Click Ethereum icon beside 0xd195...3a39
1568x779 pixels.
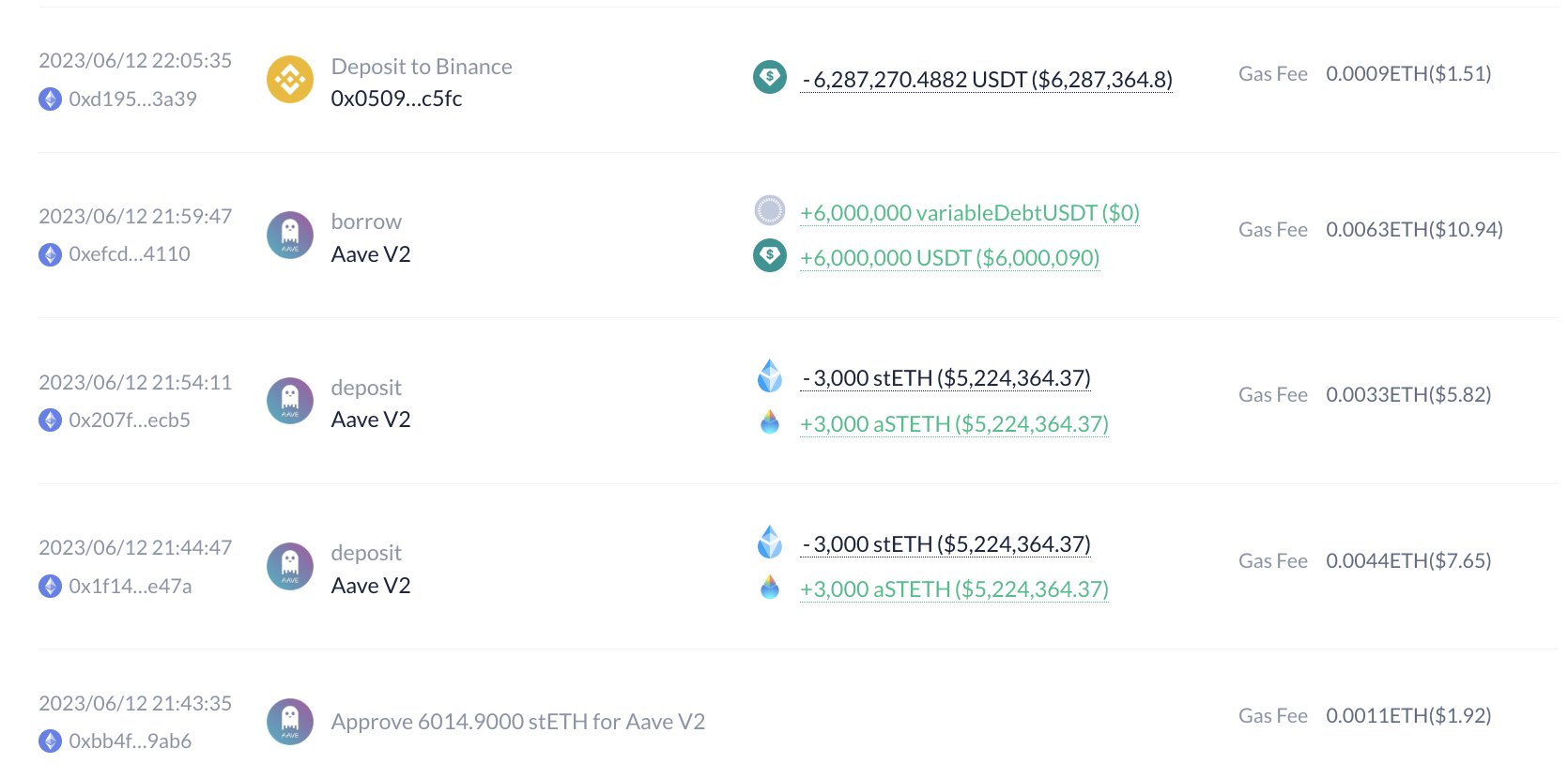[x=50, y=99]
